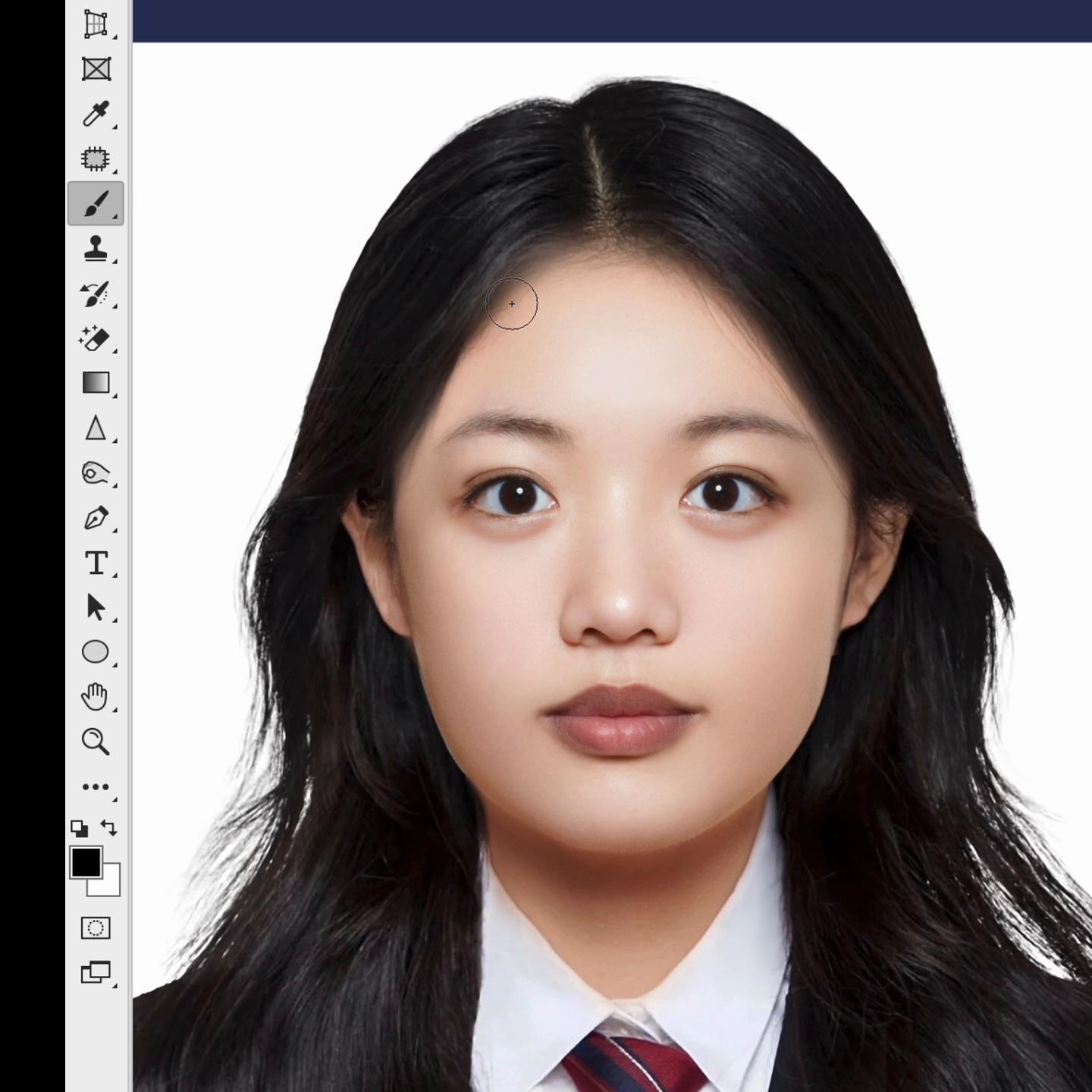Select the Frame tool
Image resolution: width=1092 pixels, height=1092 pixels.
click(96, 69)
